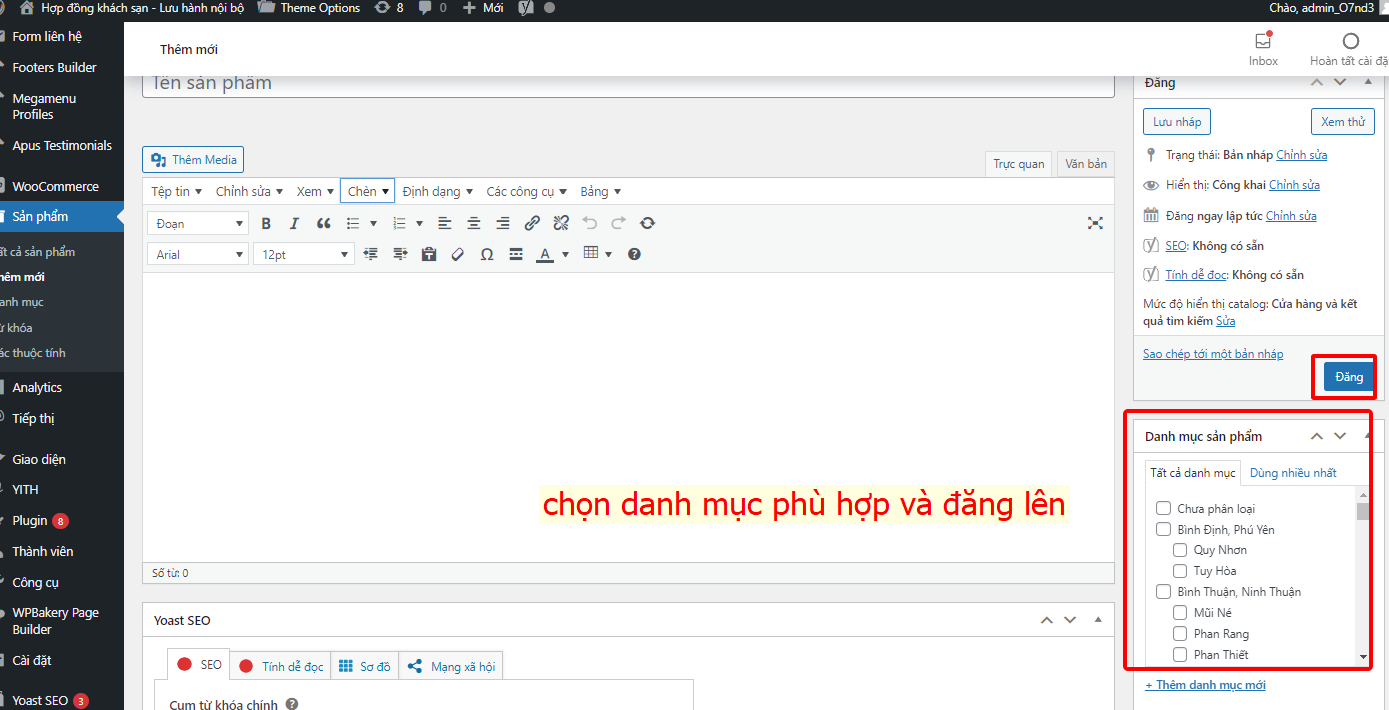Click the Đăng publish button

[1348, 377]
